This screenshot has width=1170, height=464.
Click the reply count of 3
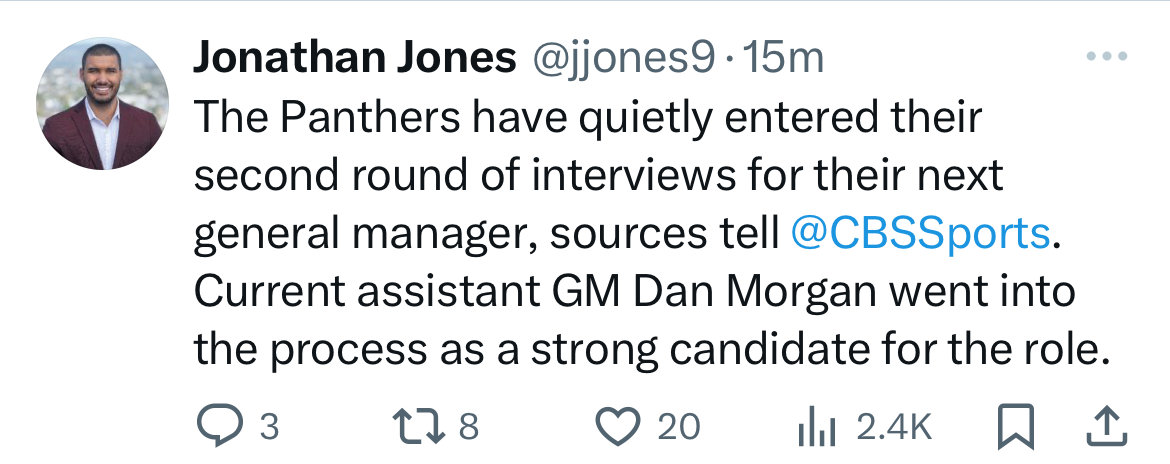pyautogui.click(x=269, y=427)
